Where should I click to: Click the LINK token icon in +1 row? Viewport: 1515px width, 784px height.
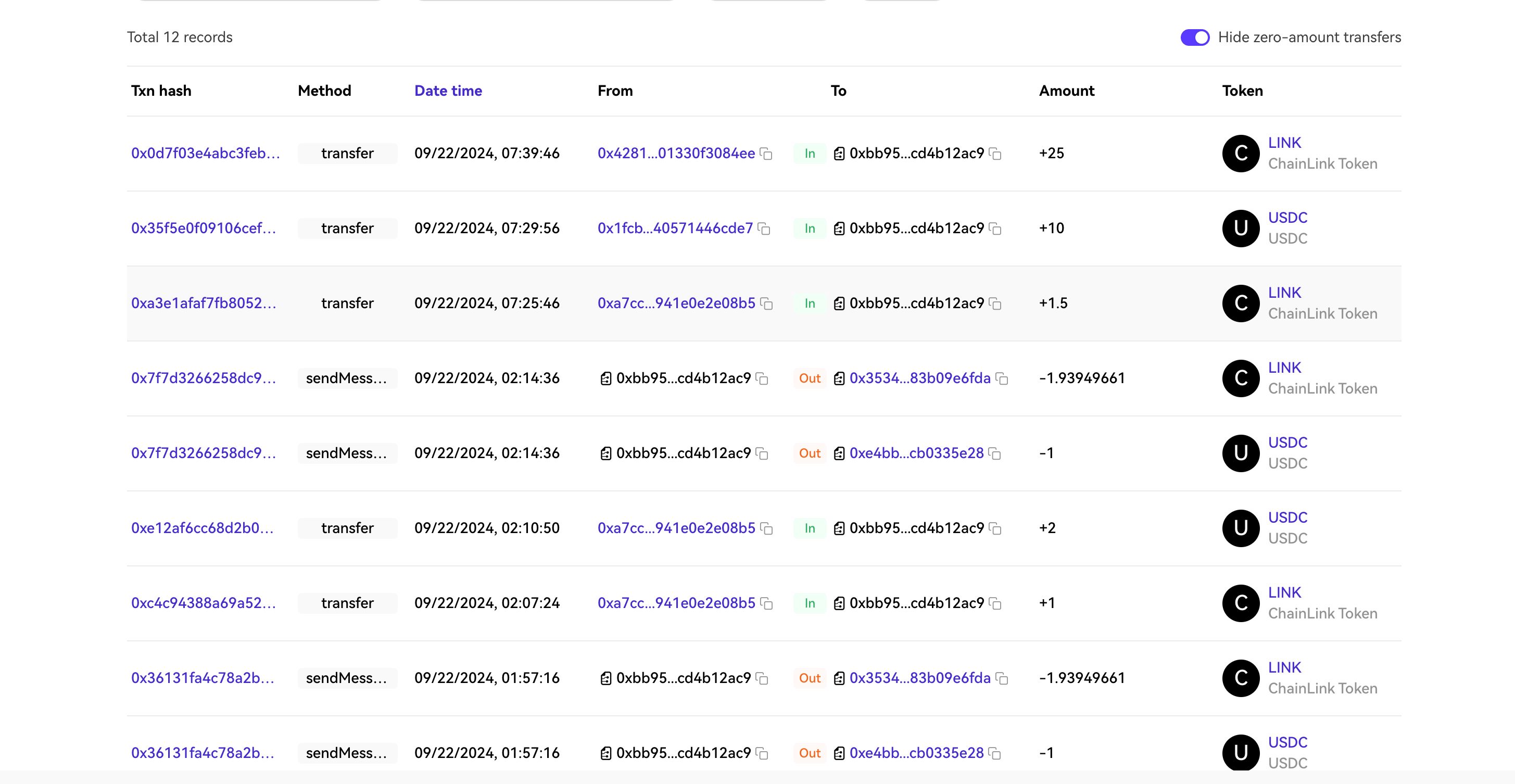point(1241,603)
